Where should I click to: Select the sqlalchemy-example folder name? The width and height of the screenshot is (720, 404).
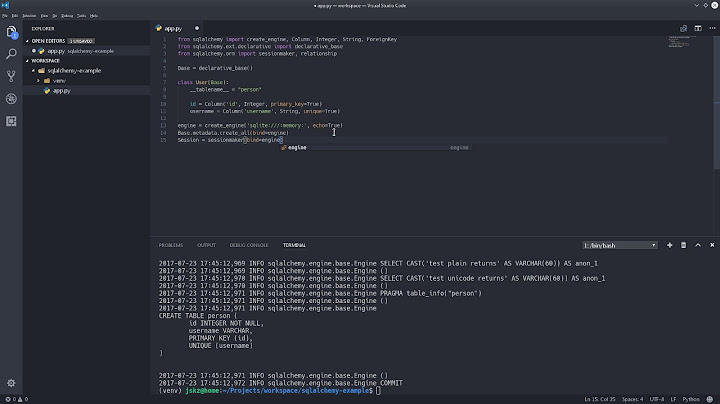(x=74, y=71)
